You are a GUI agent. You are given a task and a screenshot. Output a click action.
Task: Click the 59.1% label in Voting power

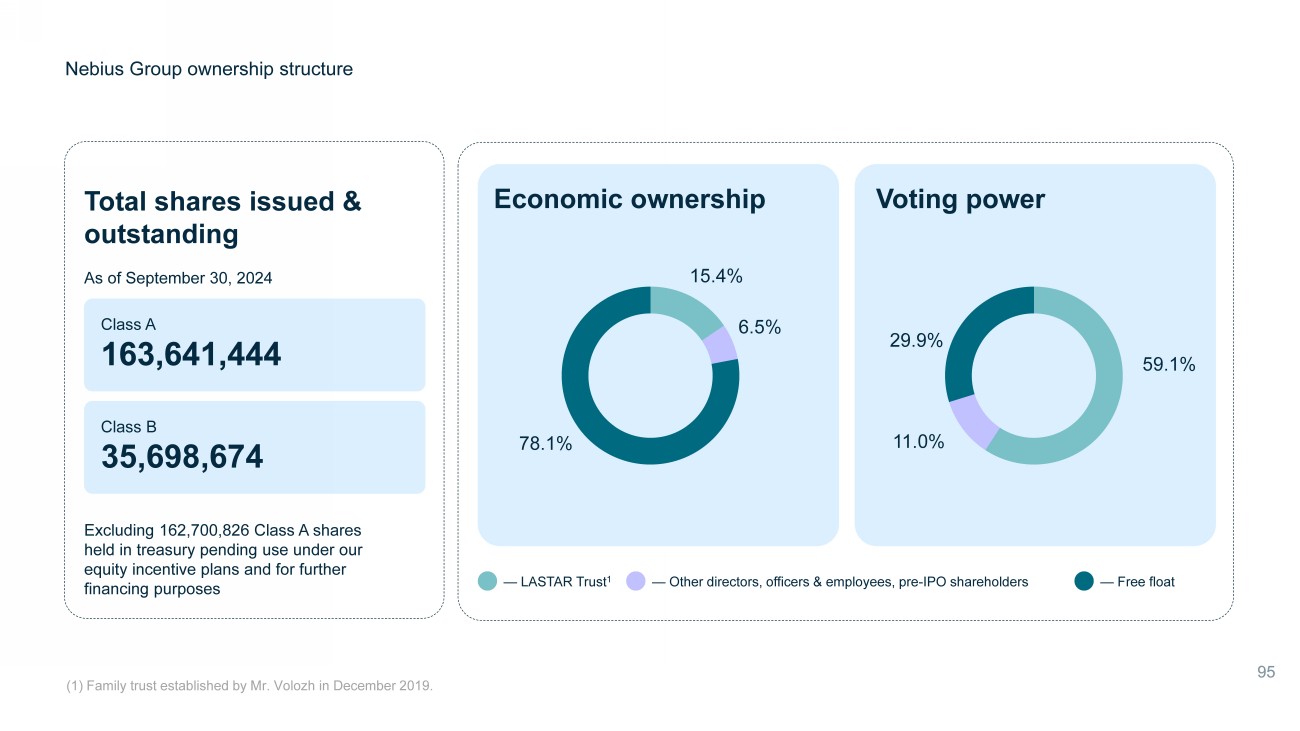(1169, 365)
